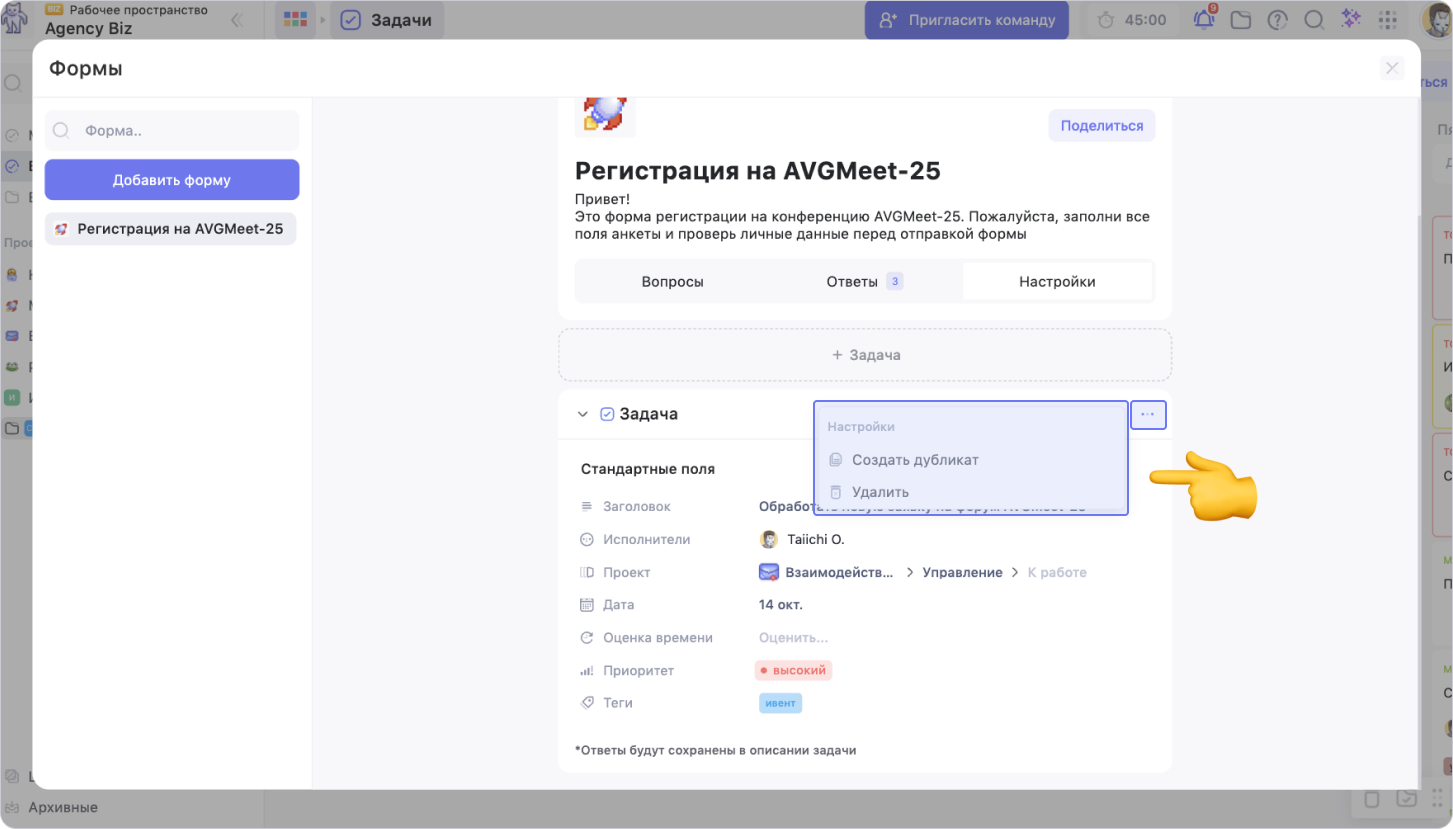Open the help question mark icon
The width and height of the screenshot is (1453, 829).
pos(1277,20)
